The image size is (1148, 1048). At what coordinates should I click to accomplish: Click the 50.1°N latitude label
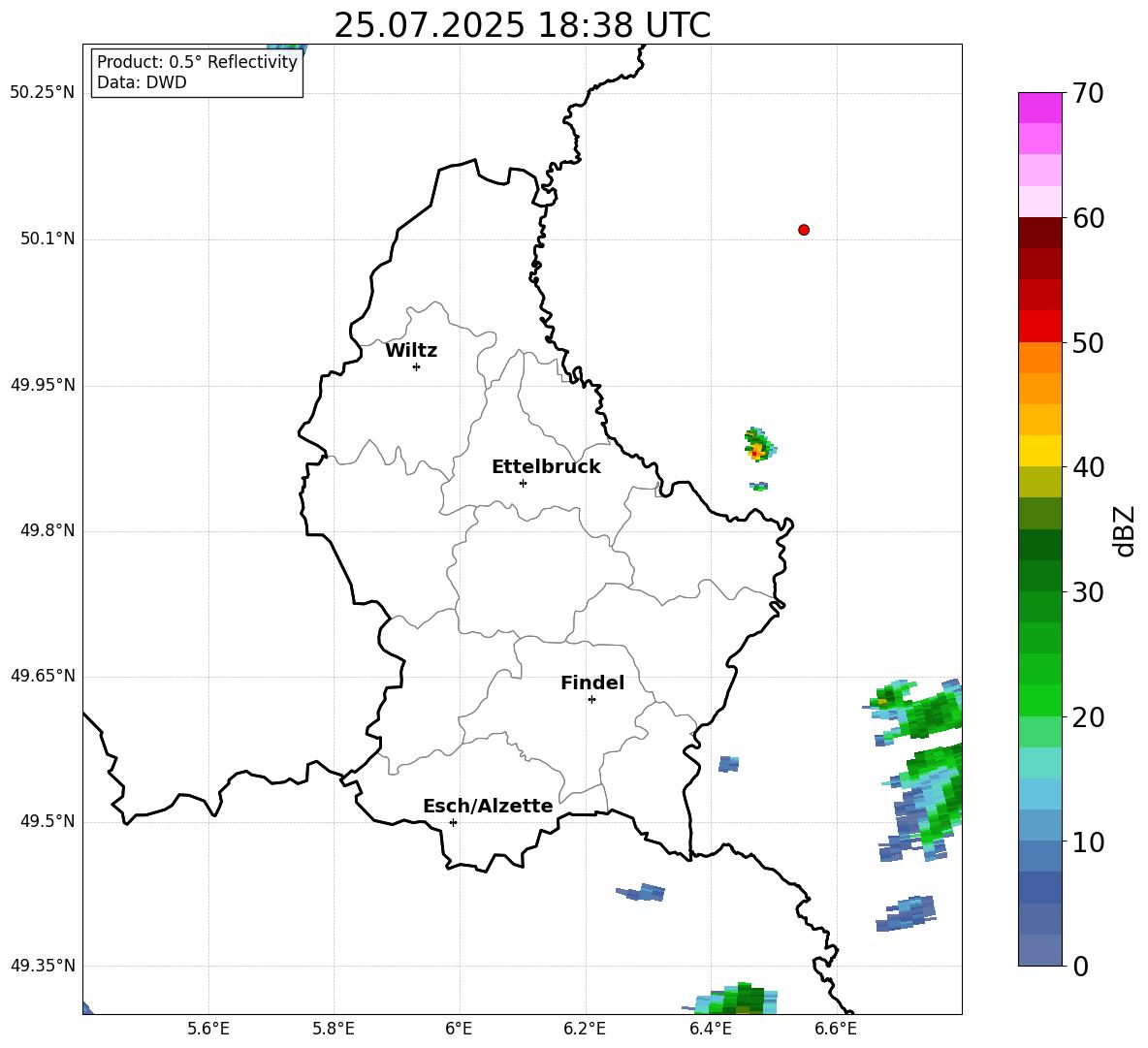coord(48,239)
